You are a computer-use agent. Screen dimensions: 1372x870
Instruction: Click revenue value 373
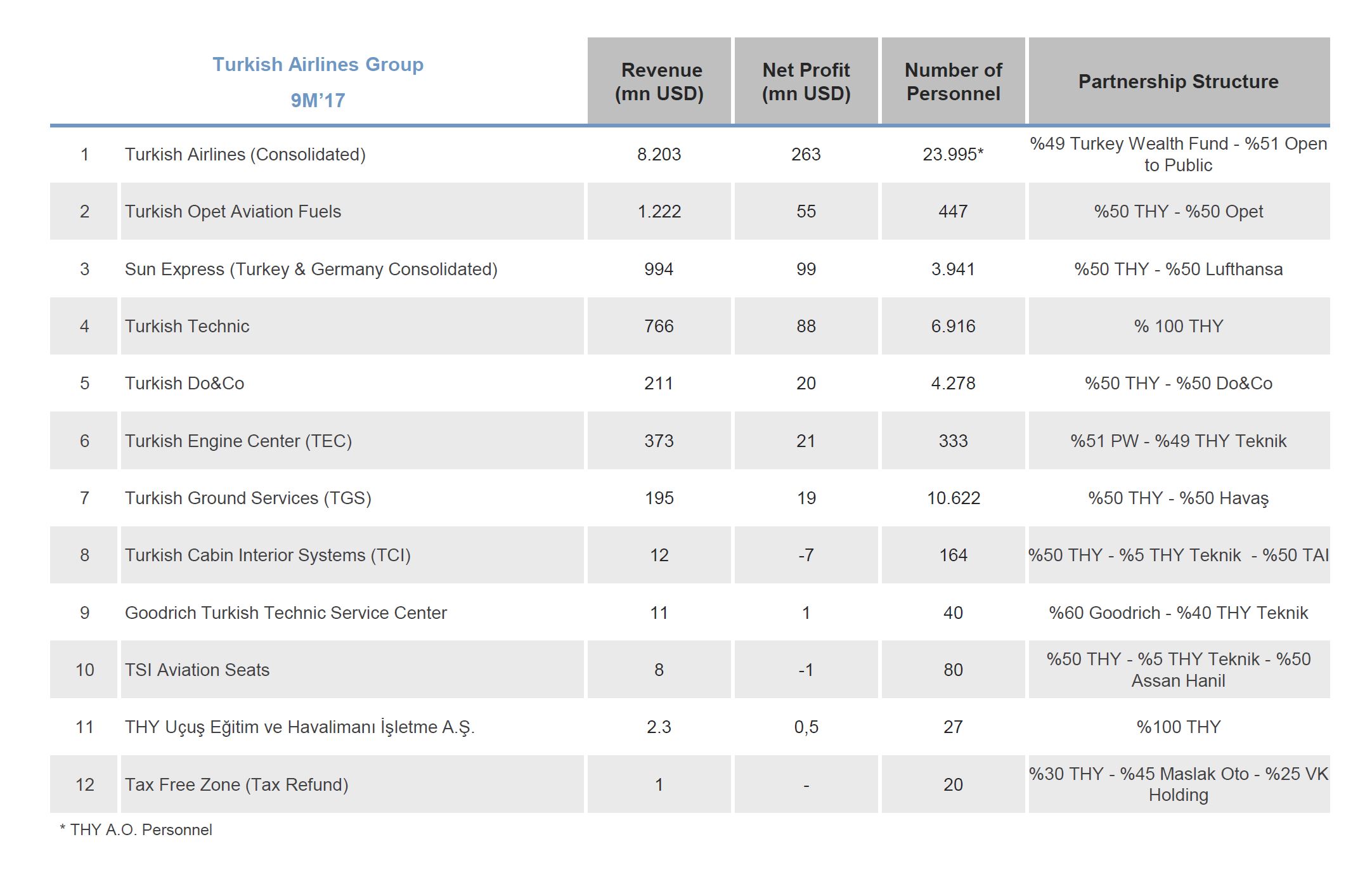pos(659,441)
